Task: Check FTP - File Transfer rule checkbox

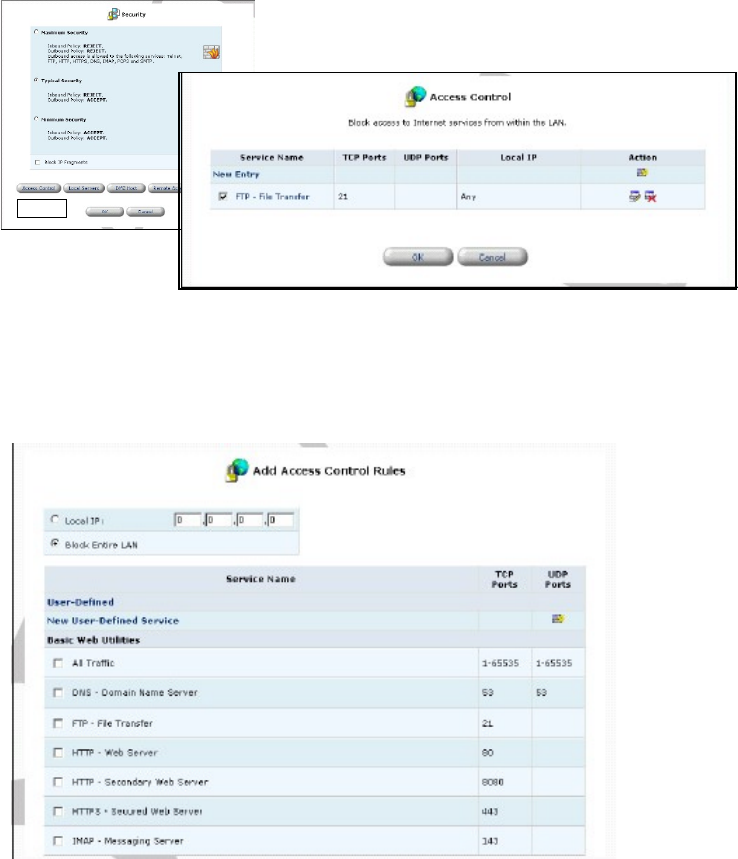Action: (58, 723)
